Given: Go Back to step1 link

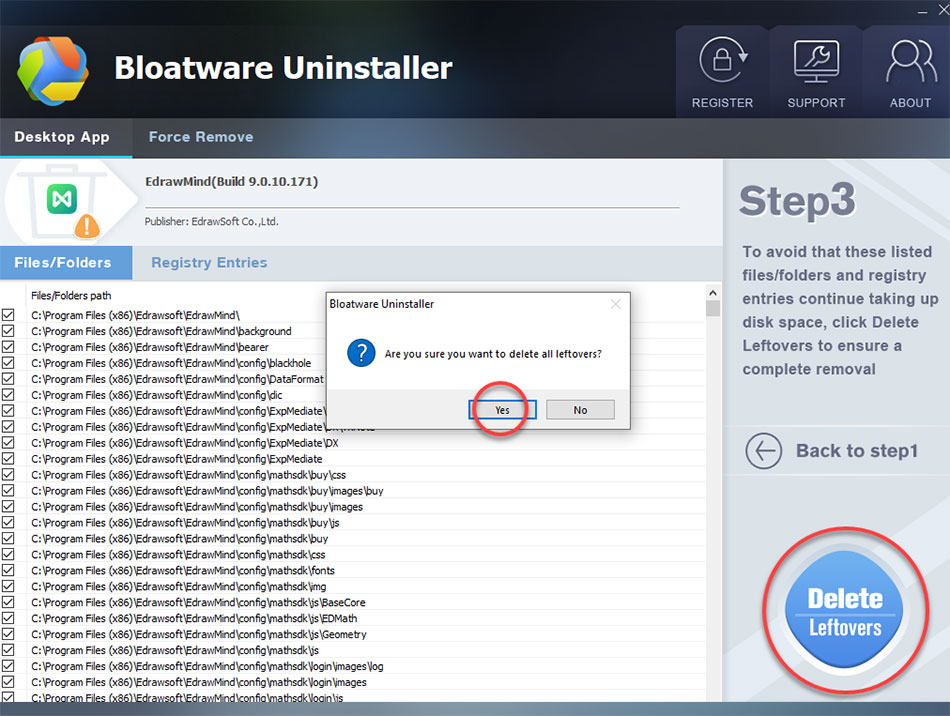Looking at the screenshot, I should tap(857, 451).
